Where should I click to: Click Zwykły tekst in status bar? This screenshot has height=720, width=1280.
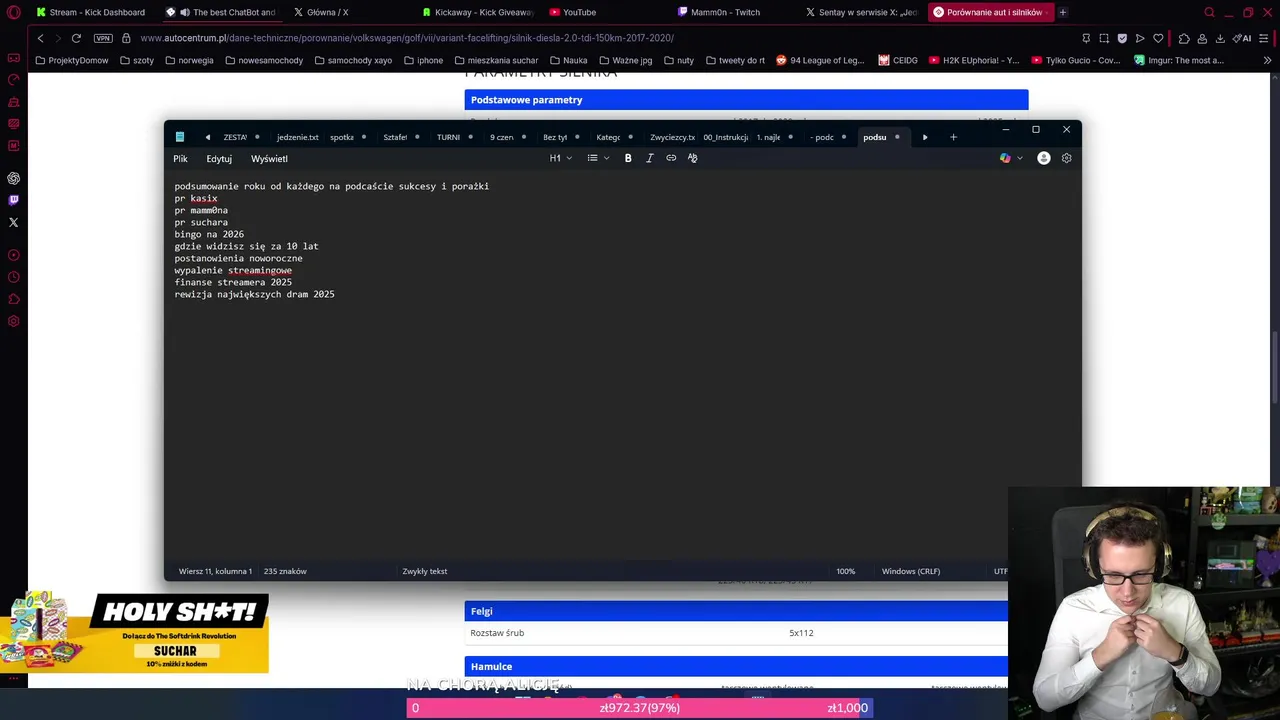pos(424,571)
